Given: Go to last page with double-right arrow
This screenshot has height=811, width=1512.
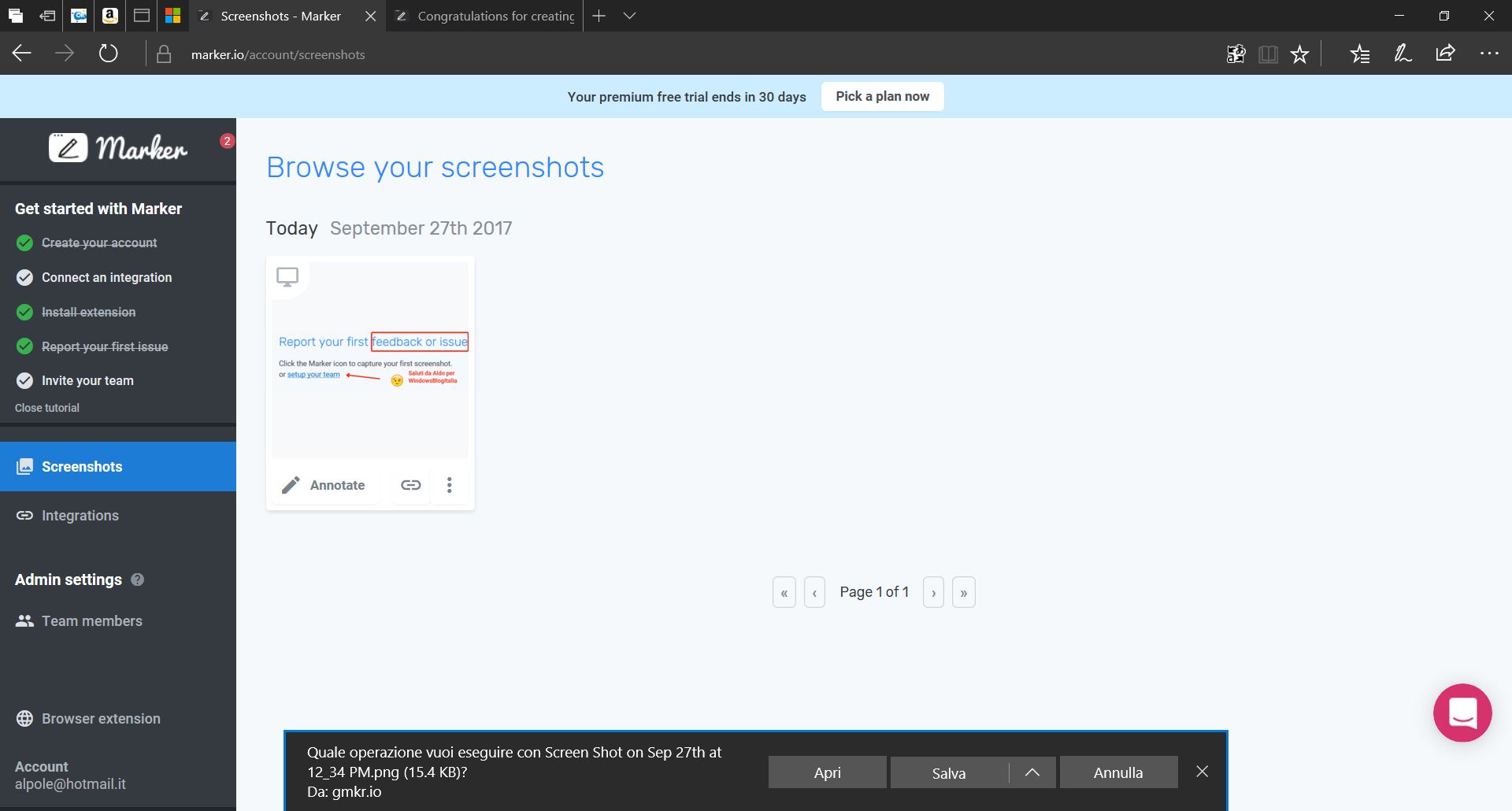Looking at the screenshot, I should coord(963,592).
